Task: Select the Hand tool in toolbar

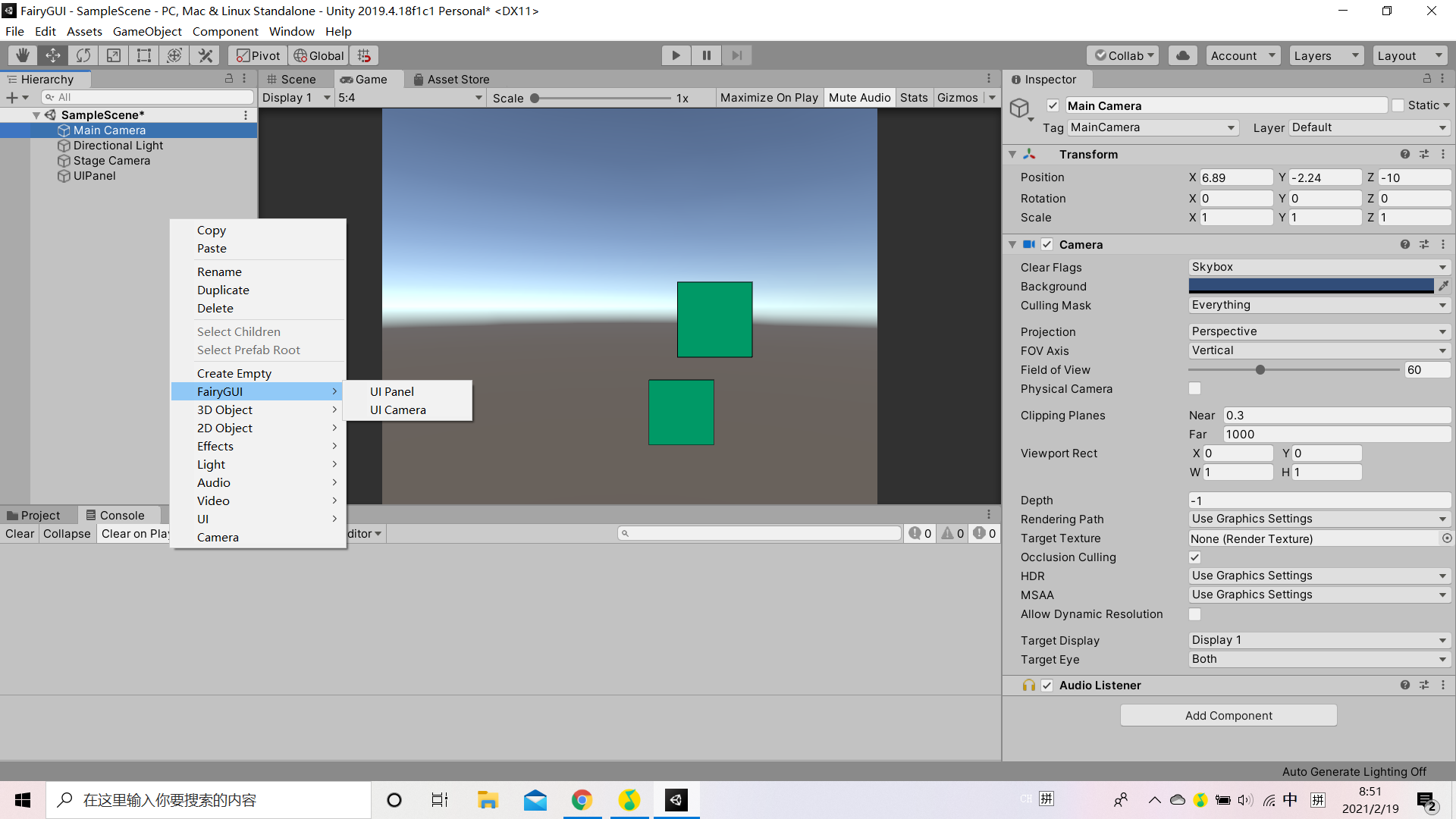Action: pyautogui.click(x=23, y=55)
